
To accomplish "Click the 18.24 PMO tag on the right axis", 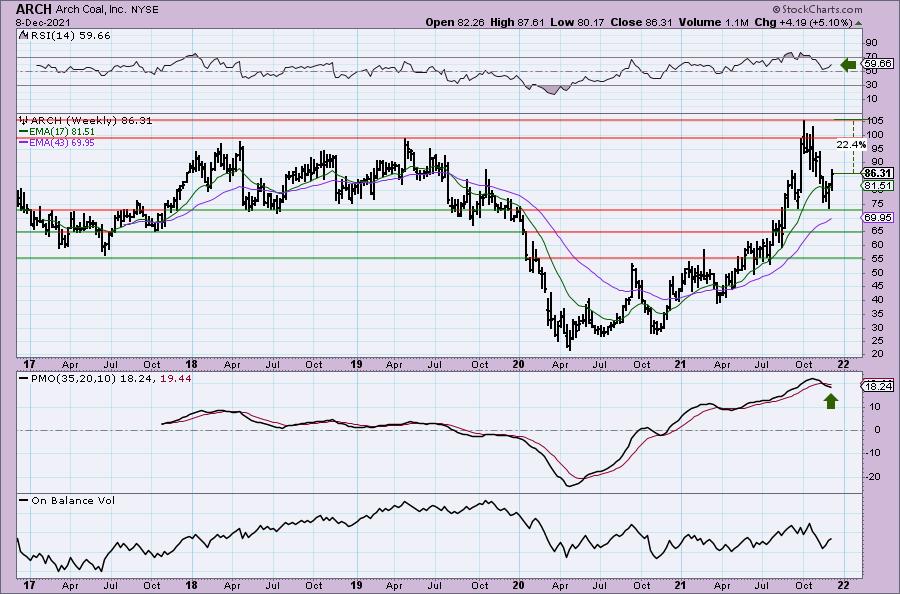I will pos(878,386).
